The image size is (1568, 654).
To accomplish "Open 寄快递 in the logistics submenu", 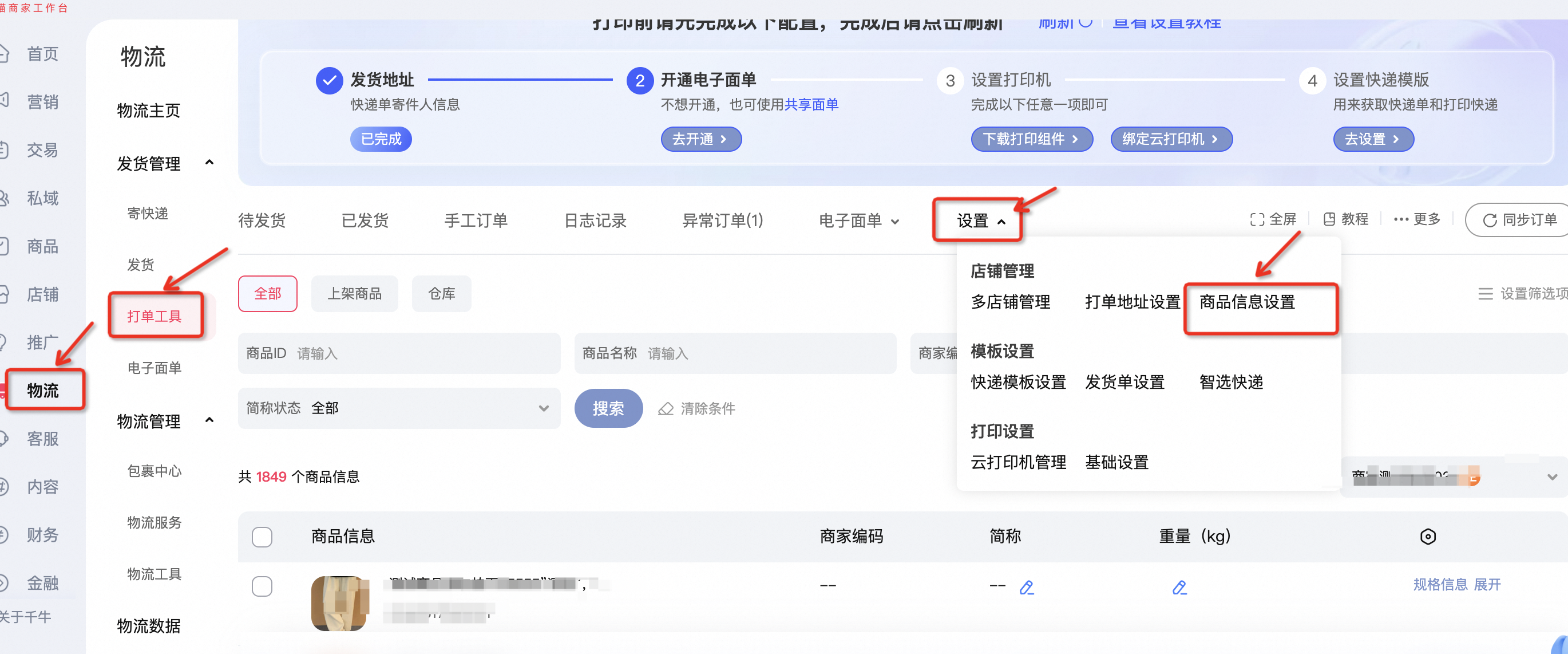I will tap(147, 213).
